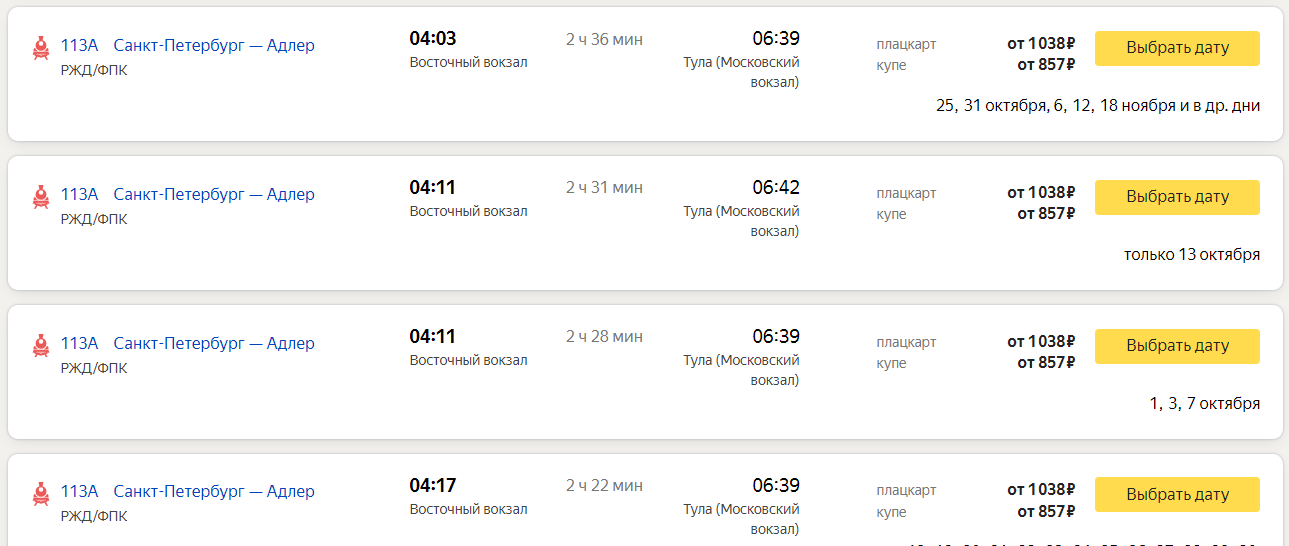The width and height of the screenshot is (1289, 546).
Task: Click the train icon for the 2 ч 28 мин trip
Action: tap(41, 346)
